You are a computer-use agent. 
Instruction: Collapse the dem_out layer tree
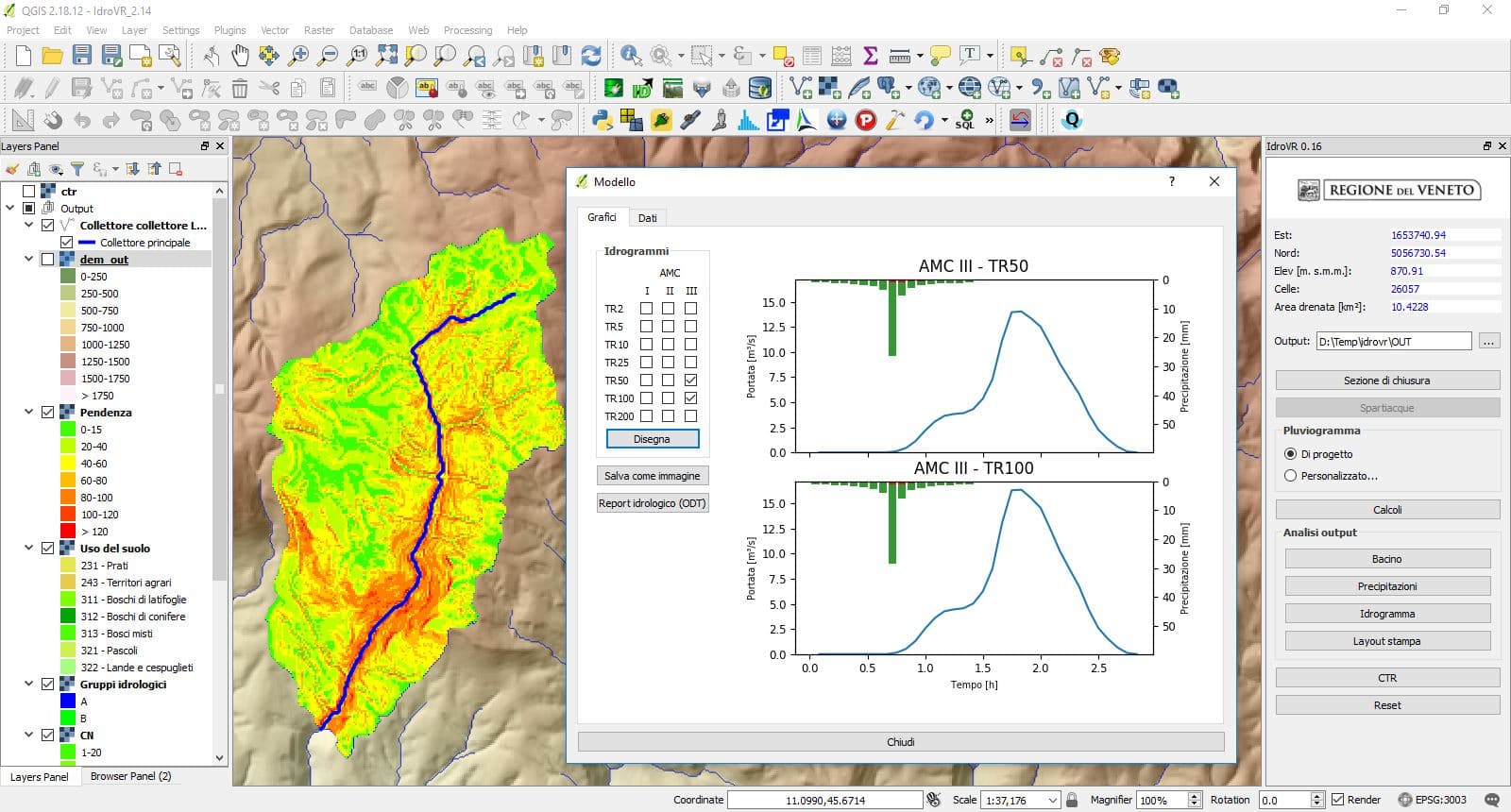pyautogui.click(x=29, y=260)
